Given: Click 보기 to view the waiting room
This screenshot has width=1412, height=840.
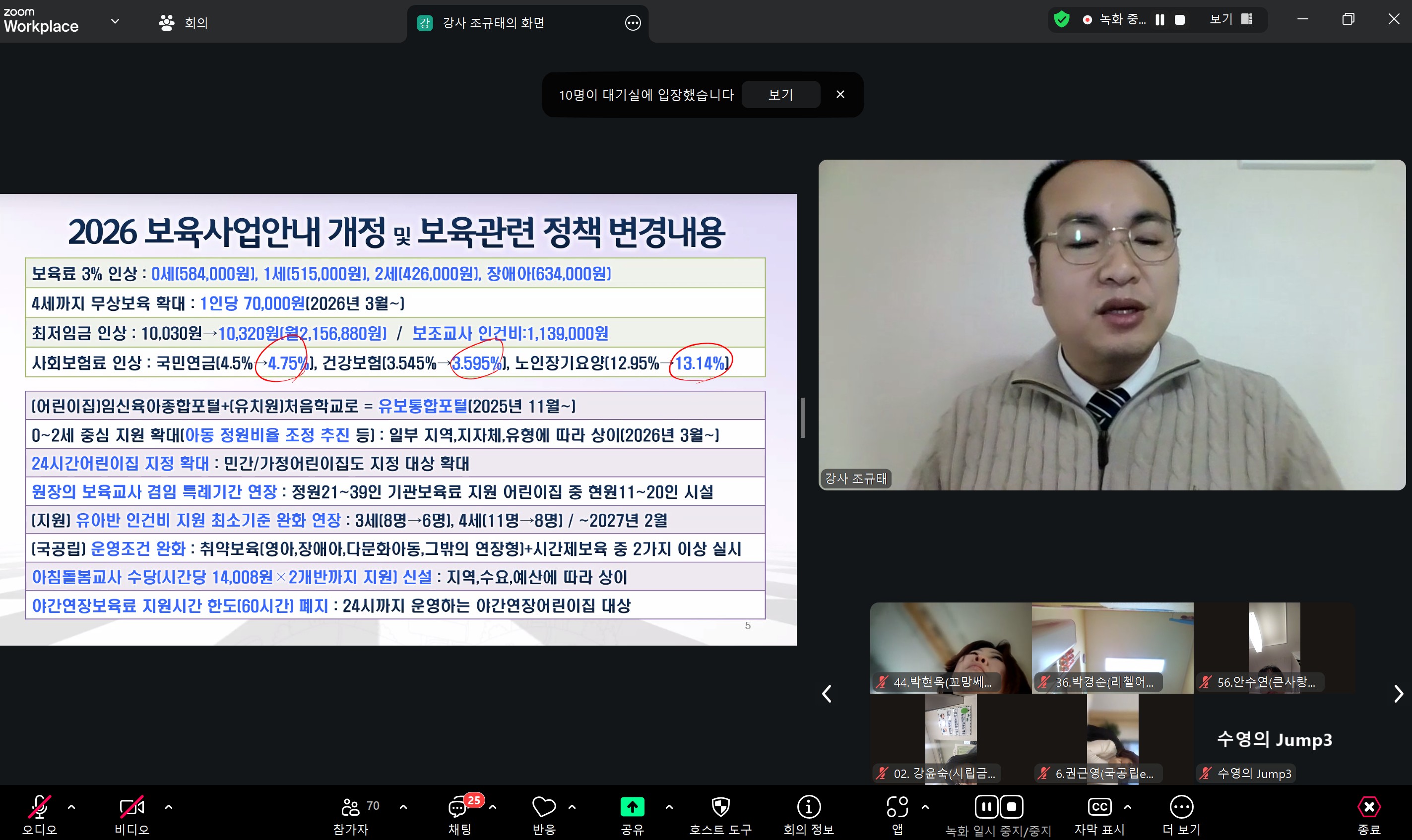Looking at the screenshot, I should (x=781, y=95).
